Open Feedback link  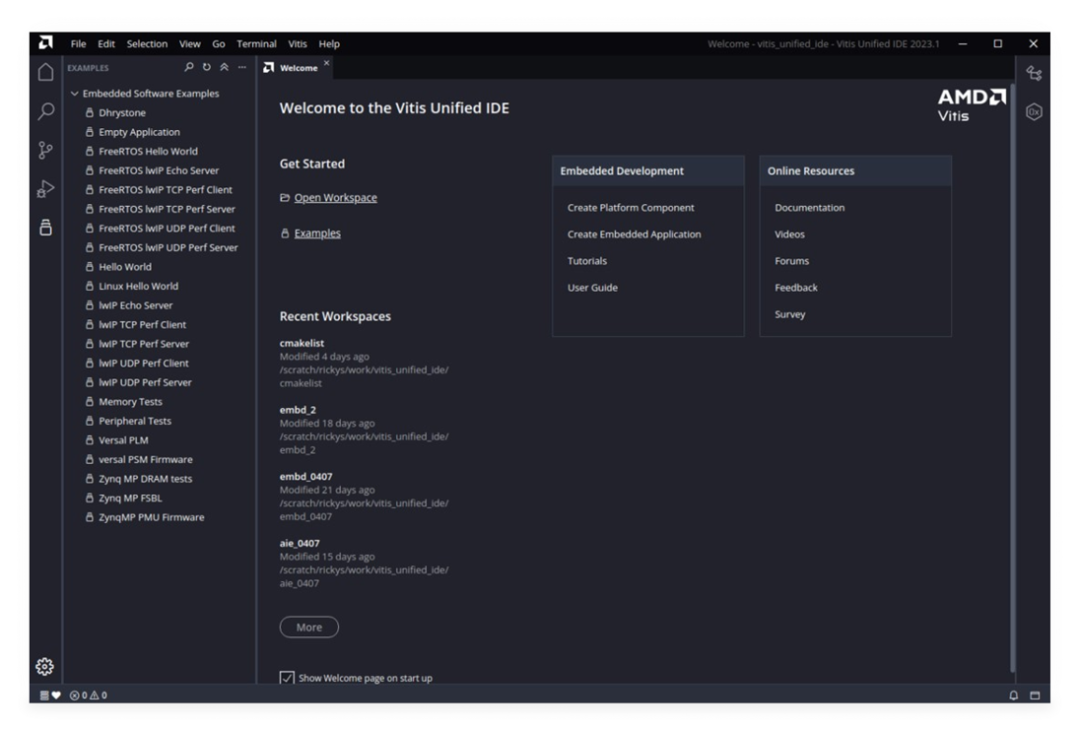tap(796, 287)
